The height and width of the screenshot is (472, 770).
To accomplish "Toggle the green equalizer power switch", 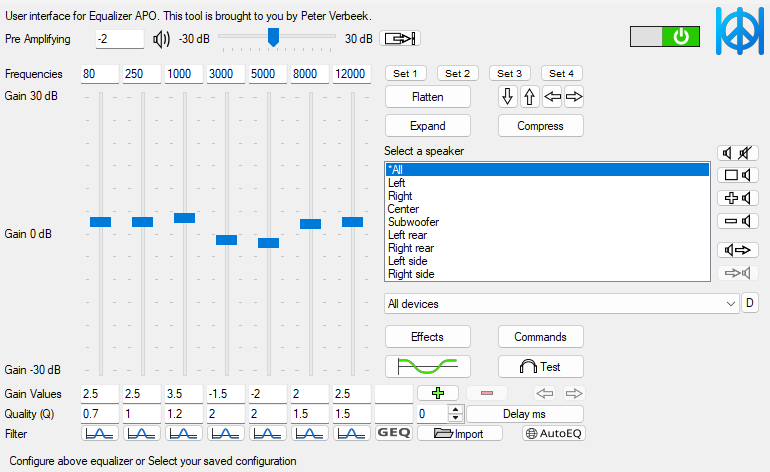I will coord(664,37).
